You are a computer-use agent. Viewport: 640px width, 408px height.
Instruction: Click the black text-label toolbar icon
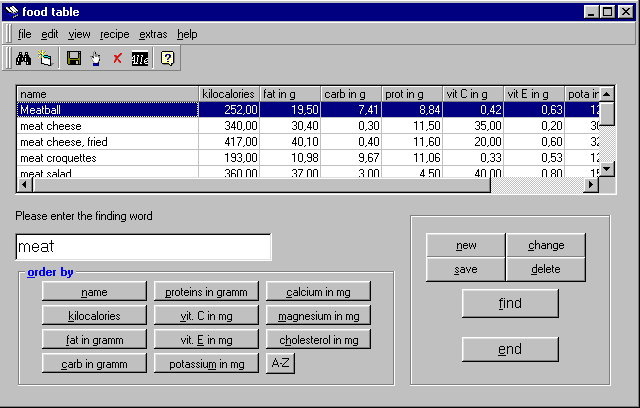pos(140,58)
